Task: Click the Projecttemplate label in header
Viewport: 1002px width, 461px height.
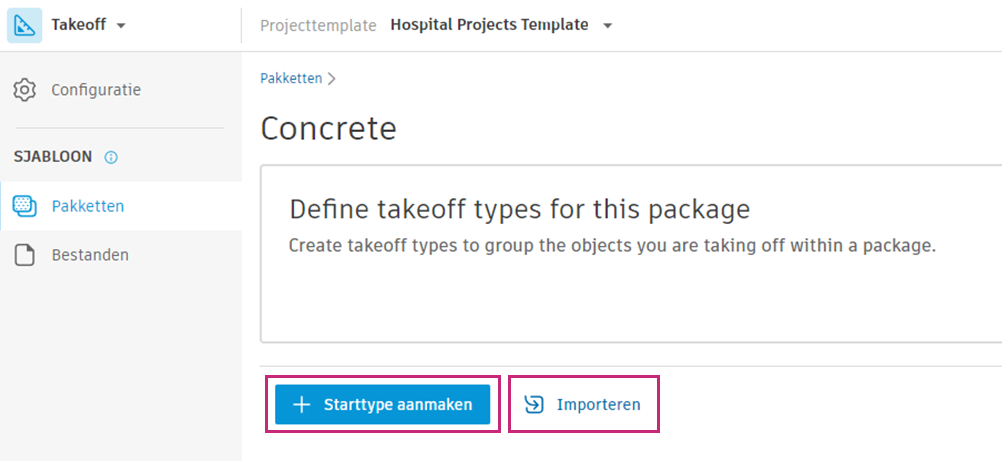Action: [x=318, y=26]
